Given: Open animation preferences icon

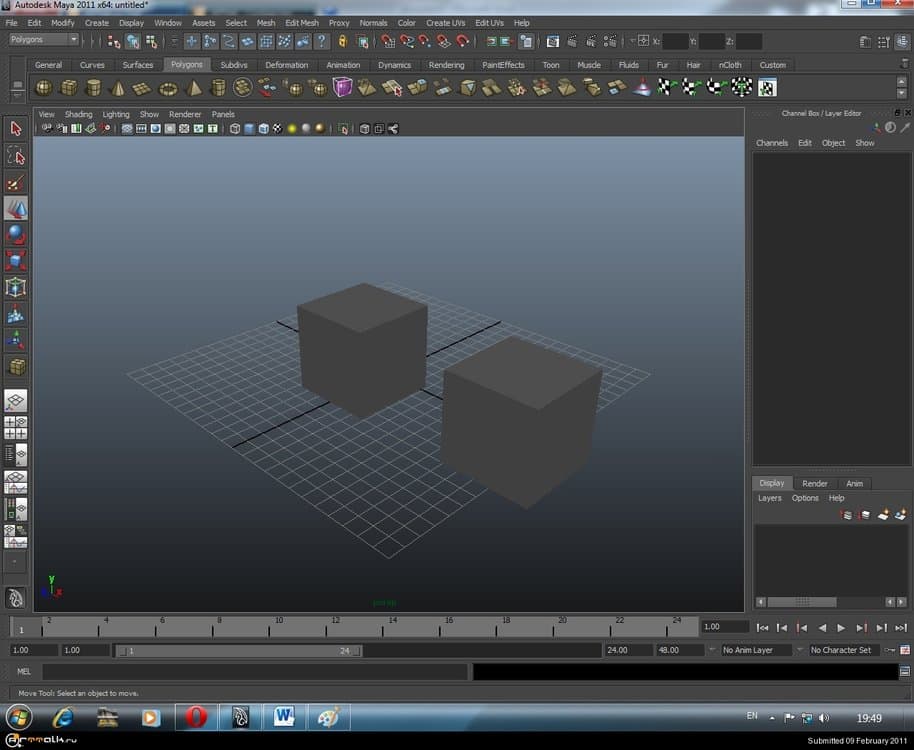Looking at the screenshot, I should 905,650.
